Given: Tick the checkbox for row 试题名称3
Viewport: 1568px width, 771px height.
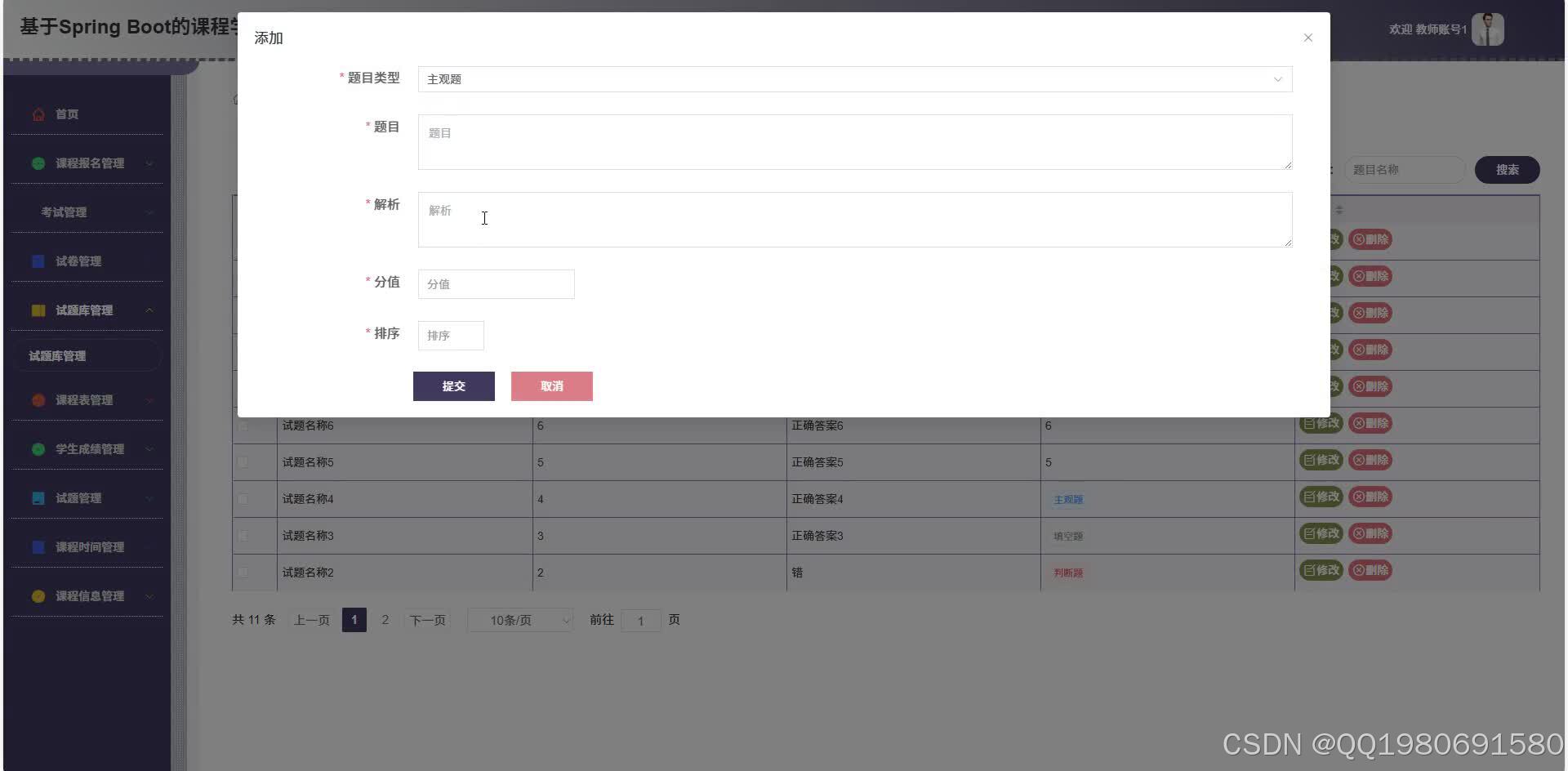Looking at the screenshot, I should tap(243, 536).
